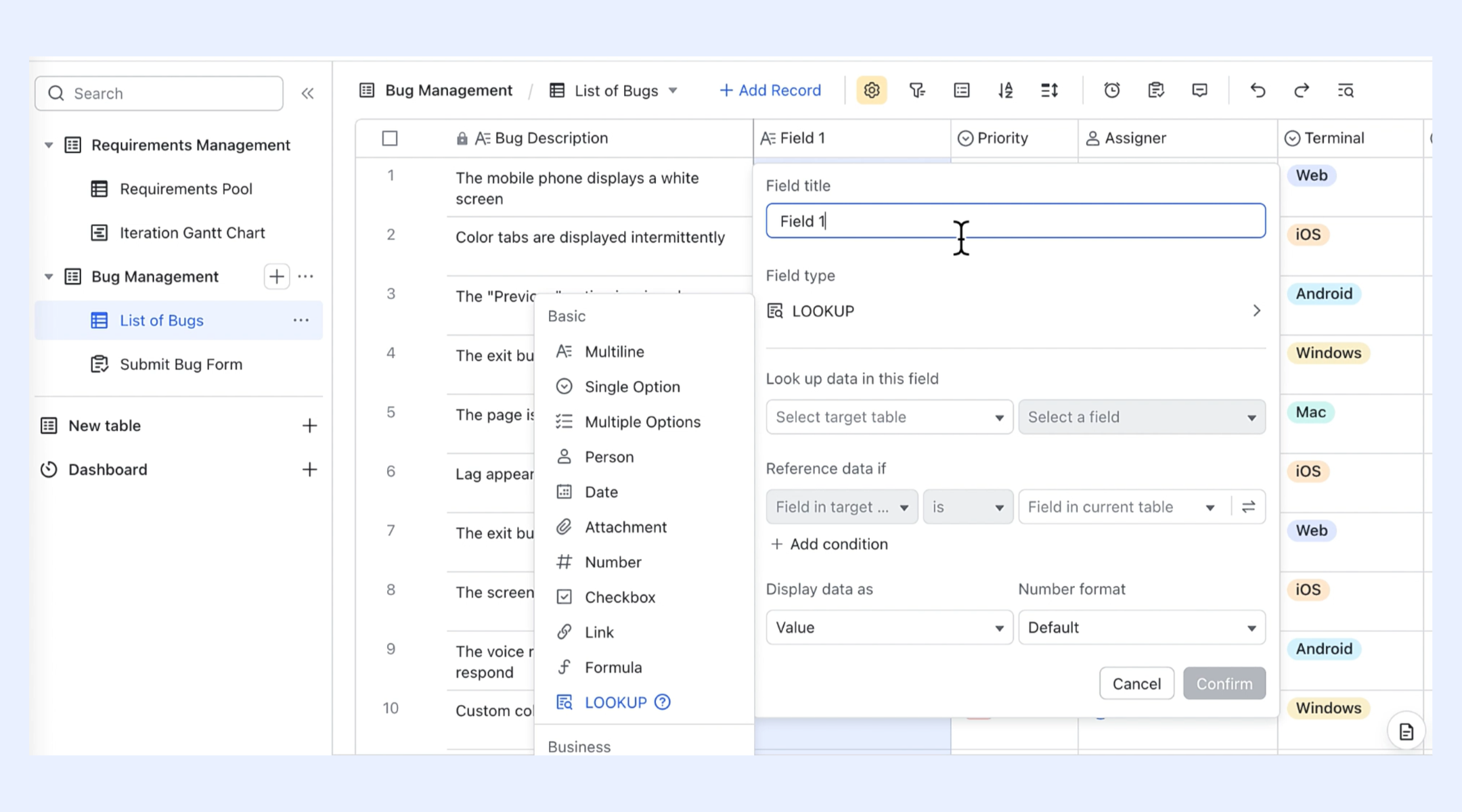
Task: Choose Person field type
Action: click(x=644, y=457)
